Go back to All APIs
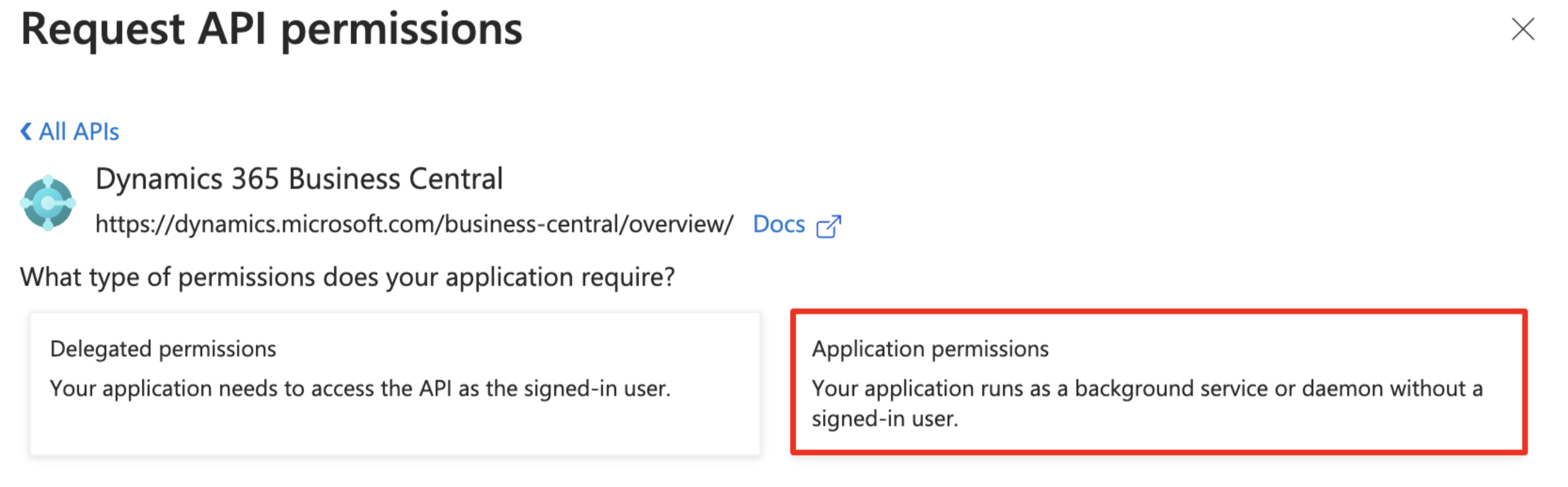 click(70, 131)
